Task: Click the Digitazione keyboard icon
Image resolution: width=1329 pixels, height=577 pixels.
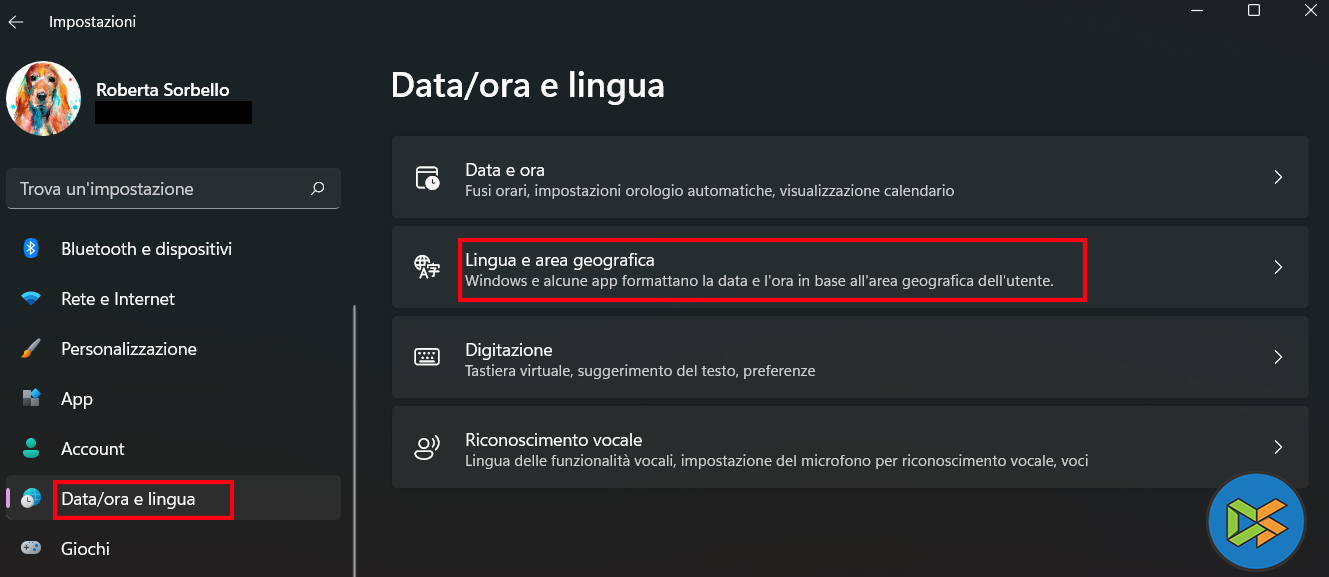Action: [x=427, y=357]
